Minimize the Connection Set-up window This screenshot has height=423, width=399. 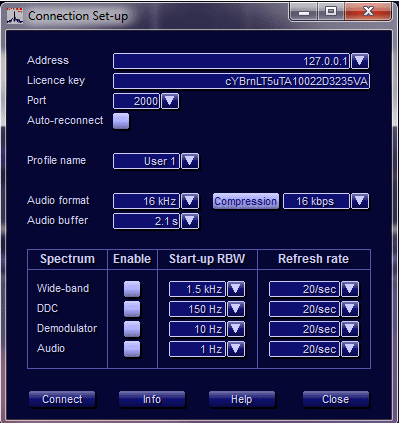(304, 13)
